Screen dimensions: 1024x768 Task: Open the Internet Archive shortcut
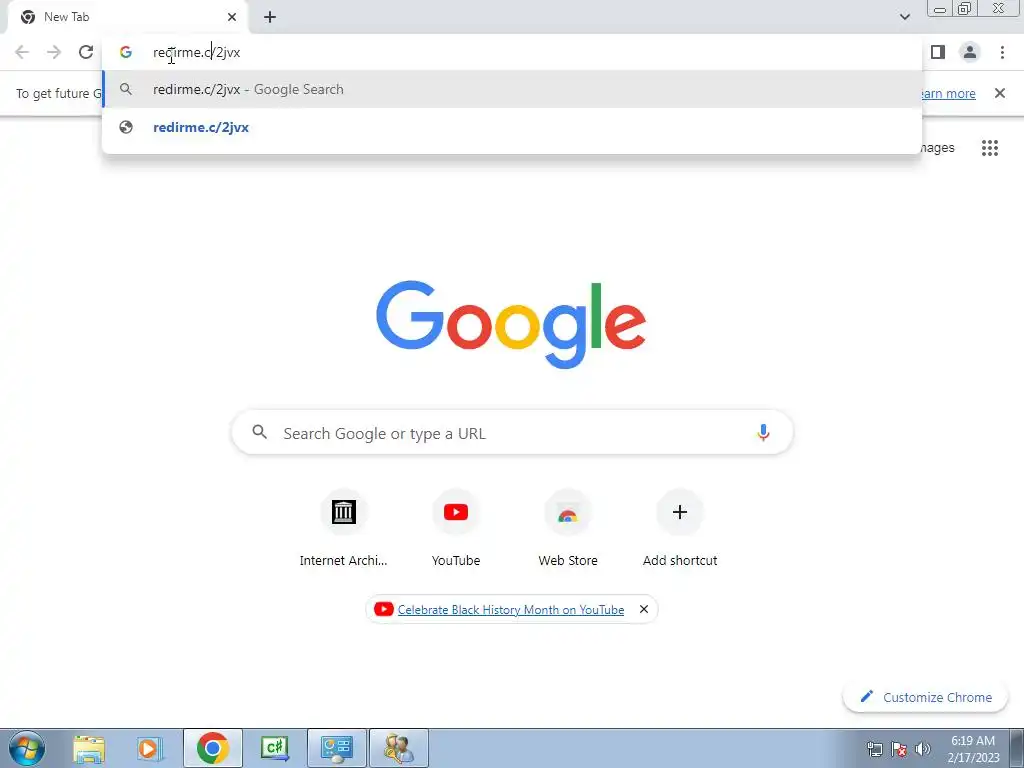344,528
